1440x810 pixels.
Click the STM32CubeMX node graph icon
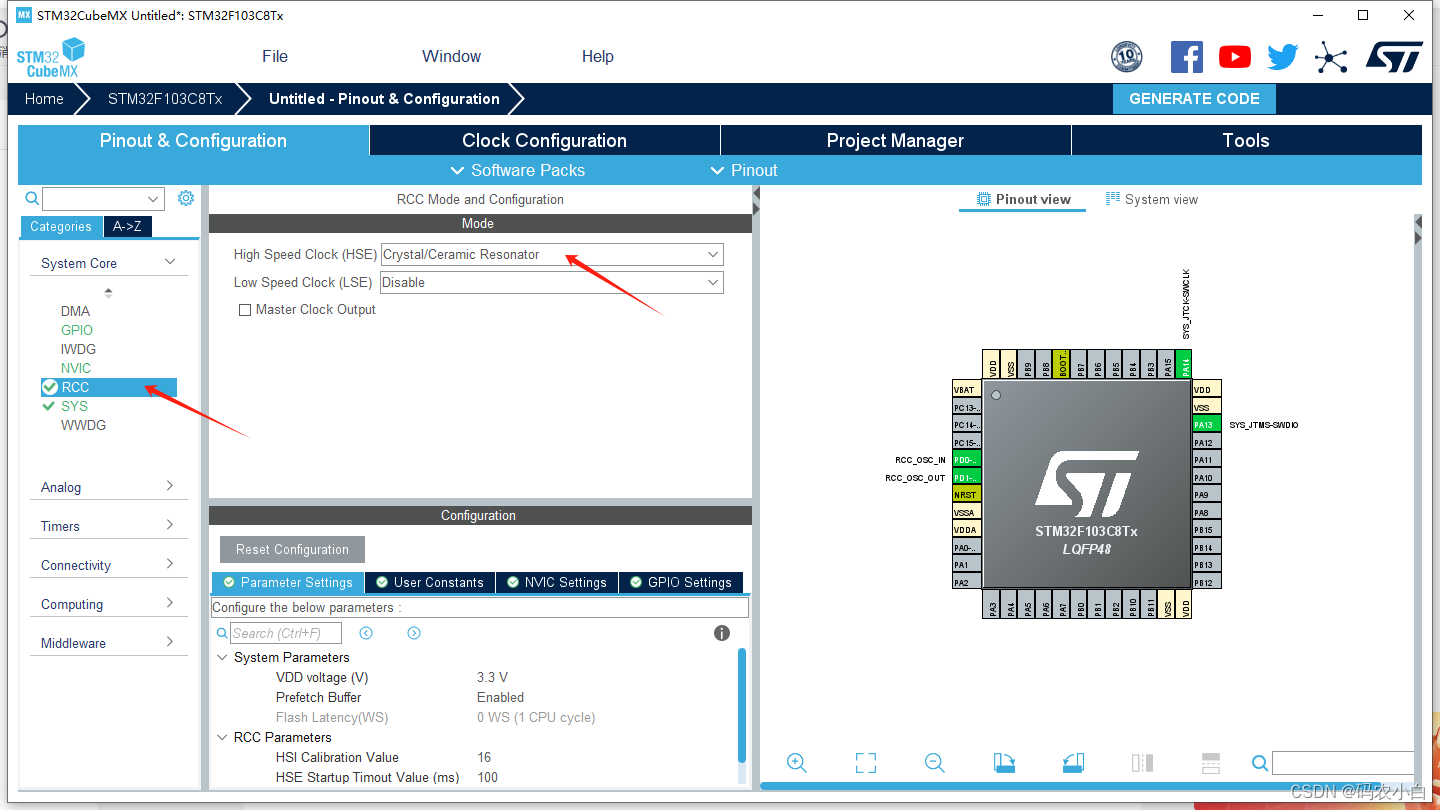click(x=1331, y=57)
